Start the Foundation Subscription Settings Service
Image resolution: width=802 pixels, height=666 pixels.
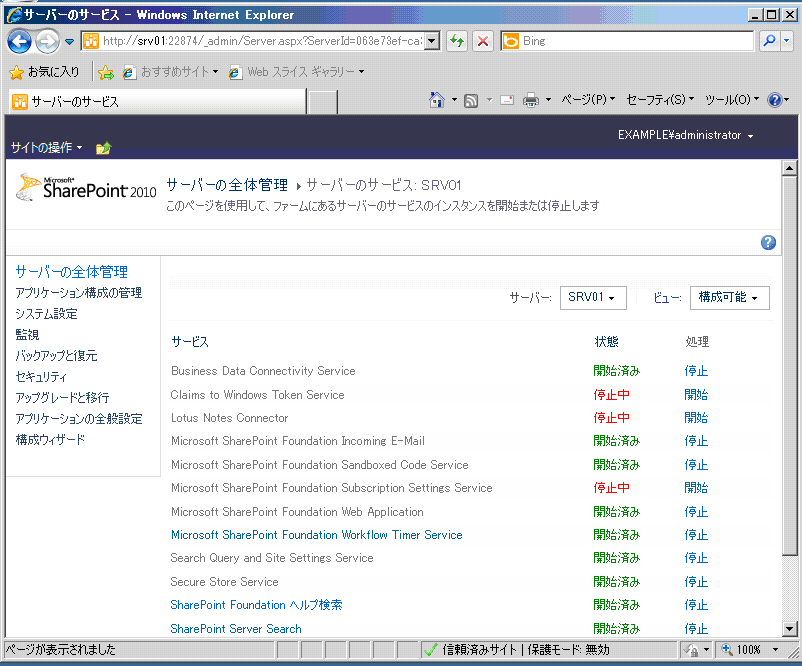coord(696,488)
